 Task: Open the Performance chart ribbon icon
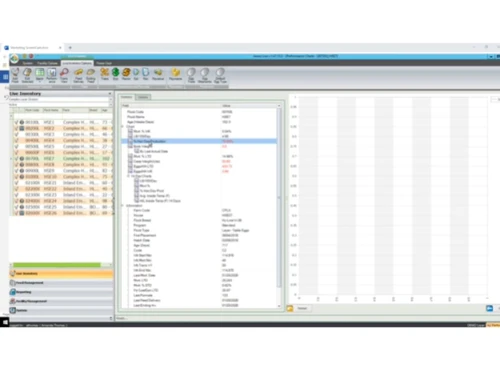52,75
